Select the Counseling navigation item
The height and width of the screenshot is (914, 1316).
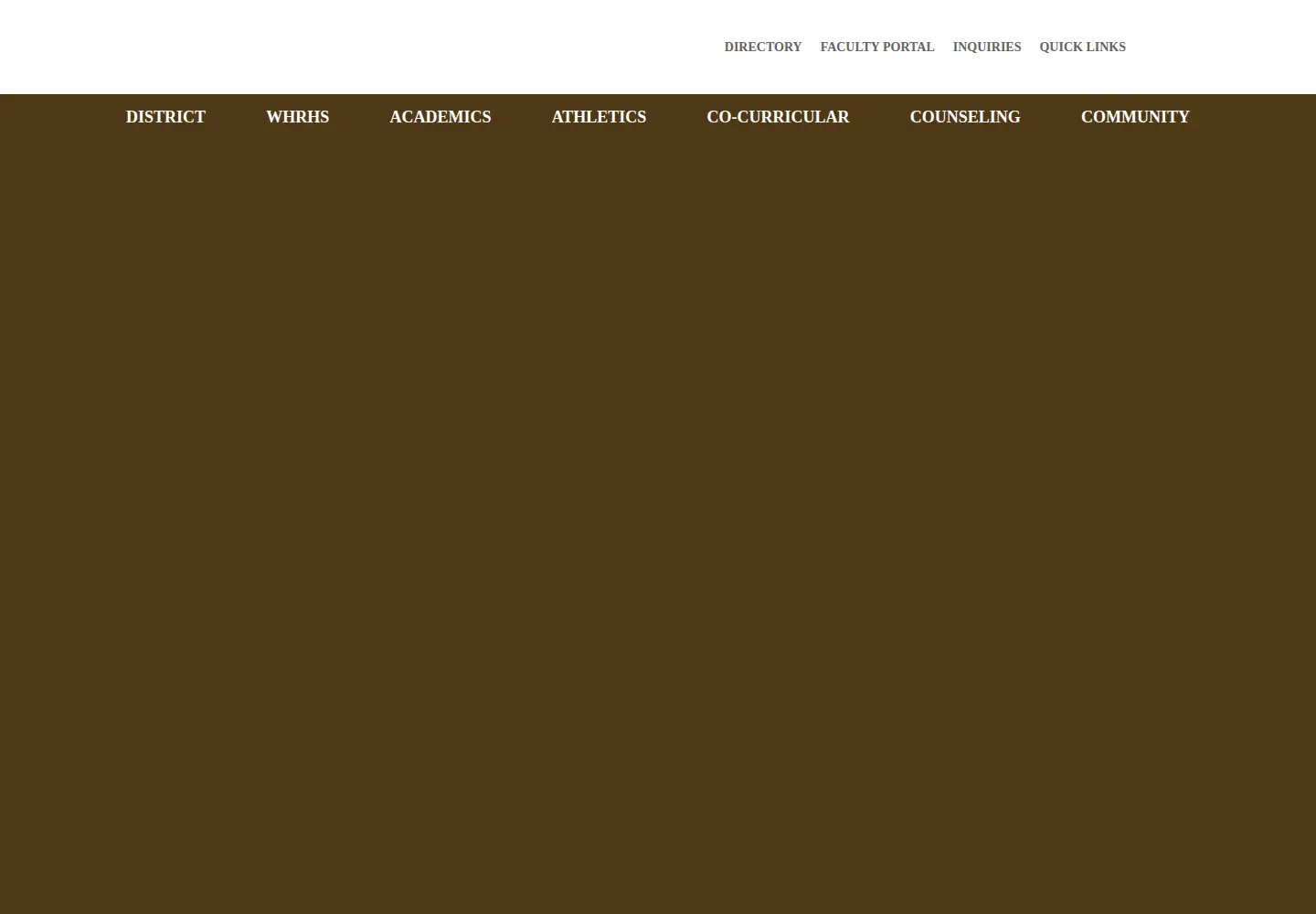(x=964, y=117)
